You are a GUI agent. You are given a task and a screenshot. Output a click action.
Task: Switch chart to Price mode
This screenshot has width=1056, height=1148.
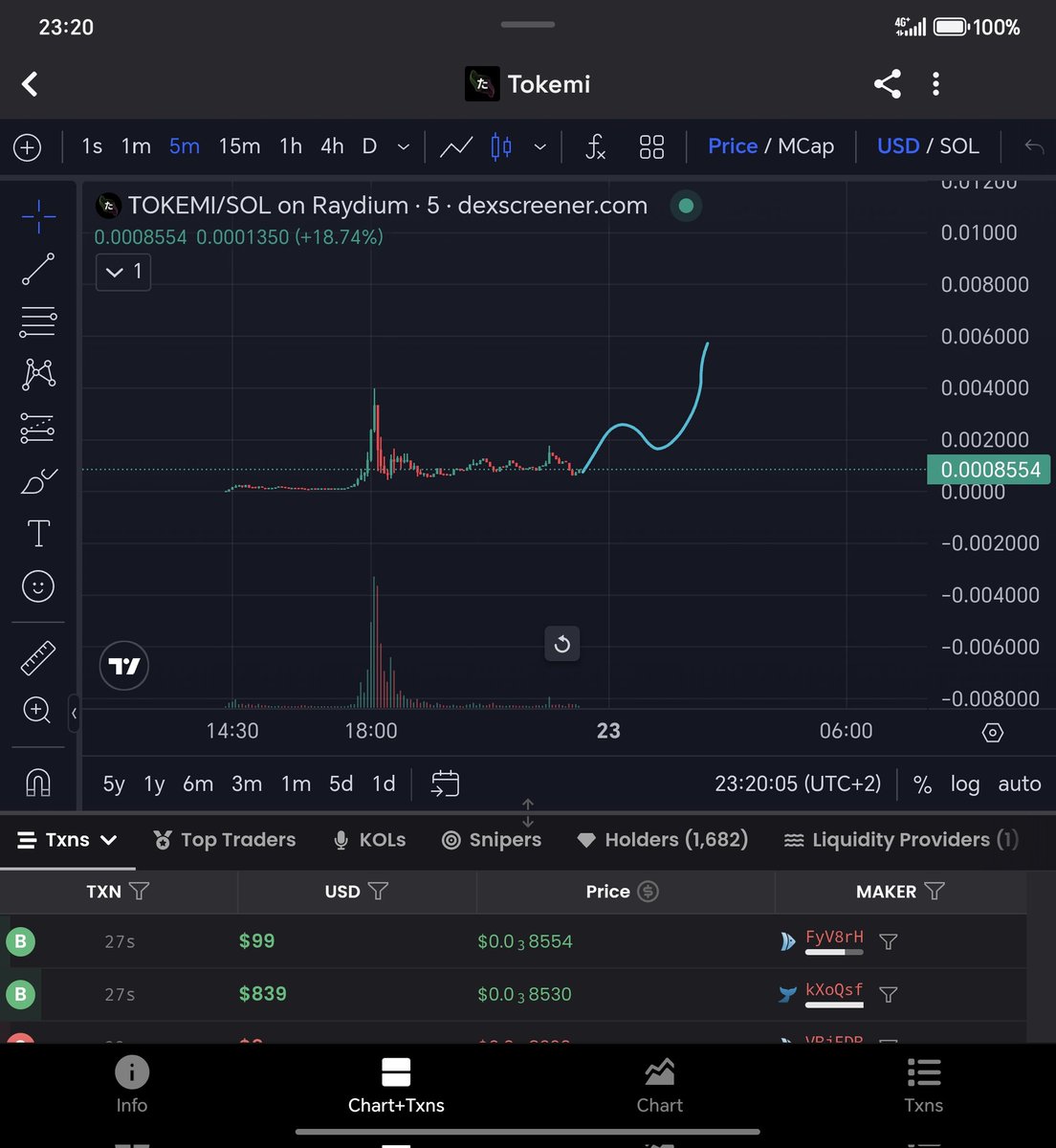(733, 146)
